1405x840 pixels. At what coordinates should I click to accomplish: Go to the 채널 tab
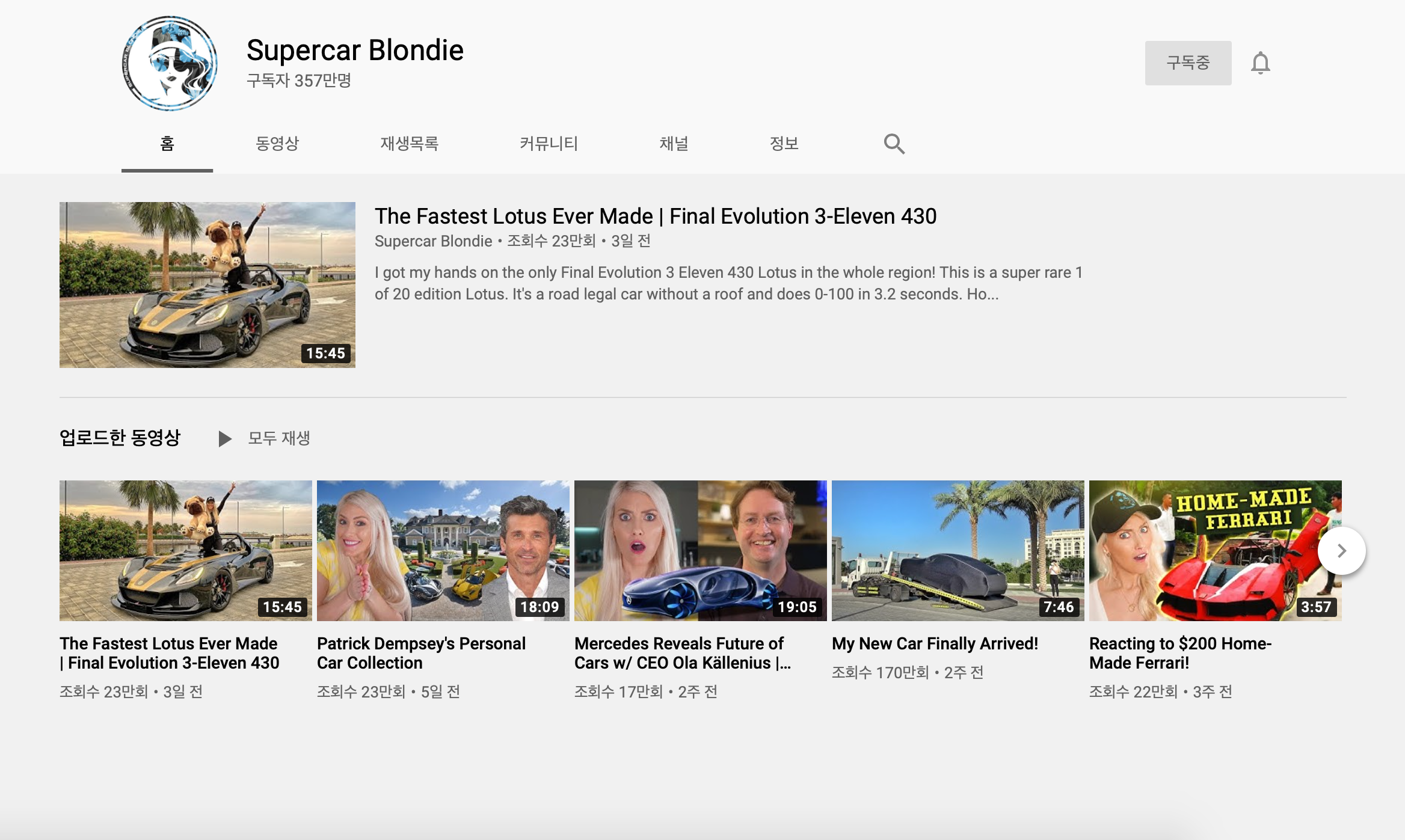(x=674, y=144)
